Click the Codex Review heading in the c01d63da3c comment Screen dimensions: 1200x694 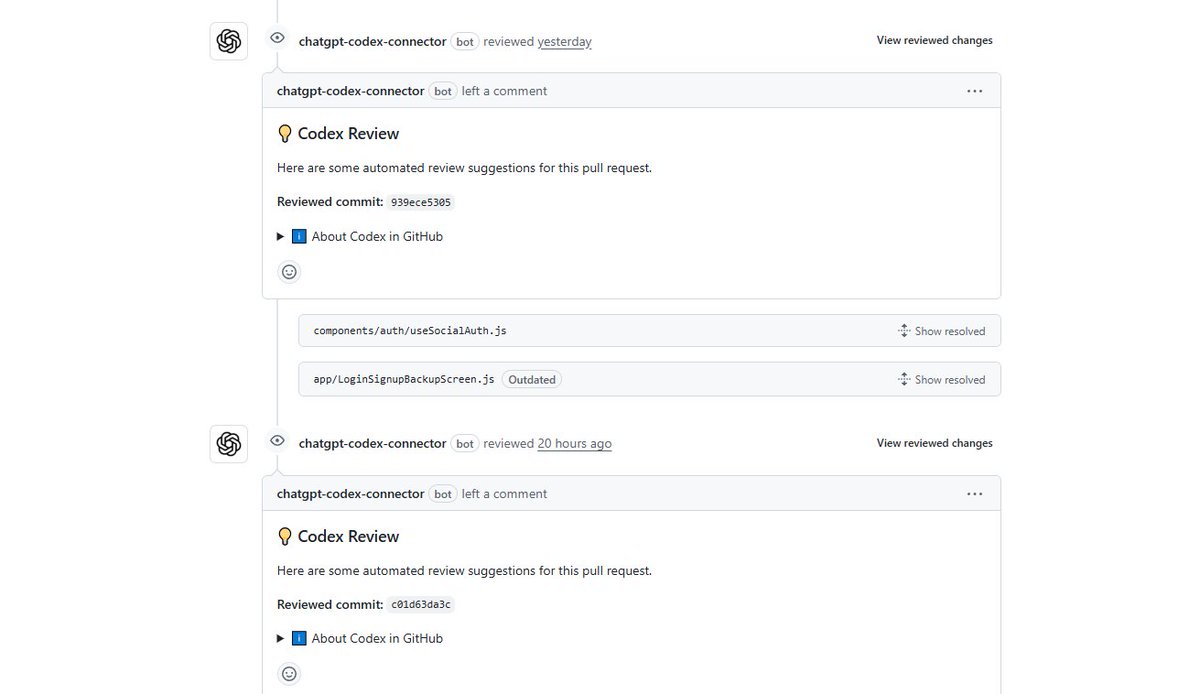pyautogui.click(x=348, y=537)
